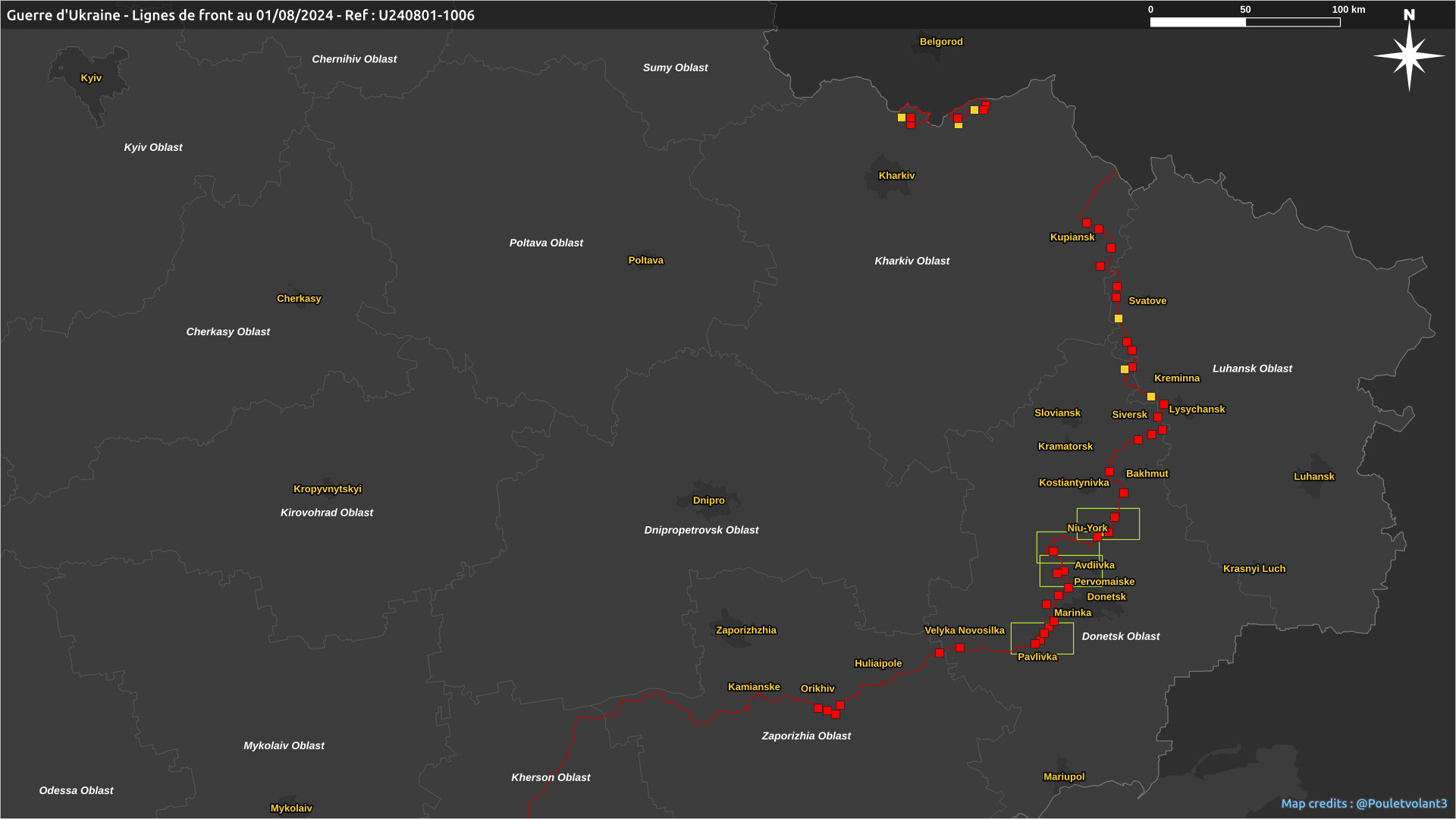The height and width of the screenshot is (819, 1456).
Task: Click the white segment of scale bar
Action: point(1197,23)
